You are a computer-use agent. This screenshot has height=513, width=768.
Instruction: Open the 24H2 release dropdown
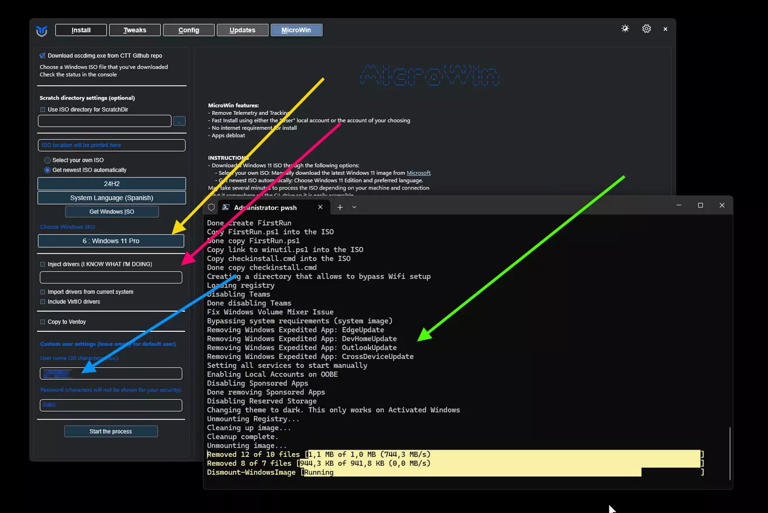(111, 184)
